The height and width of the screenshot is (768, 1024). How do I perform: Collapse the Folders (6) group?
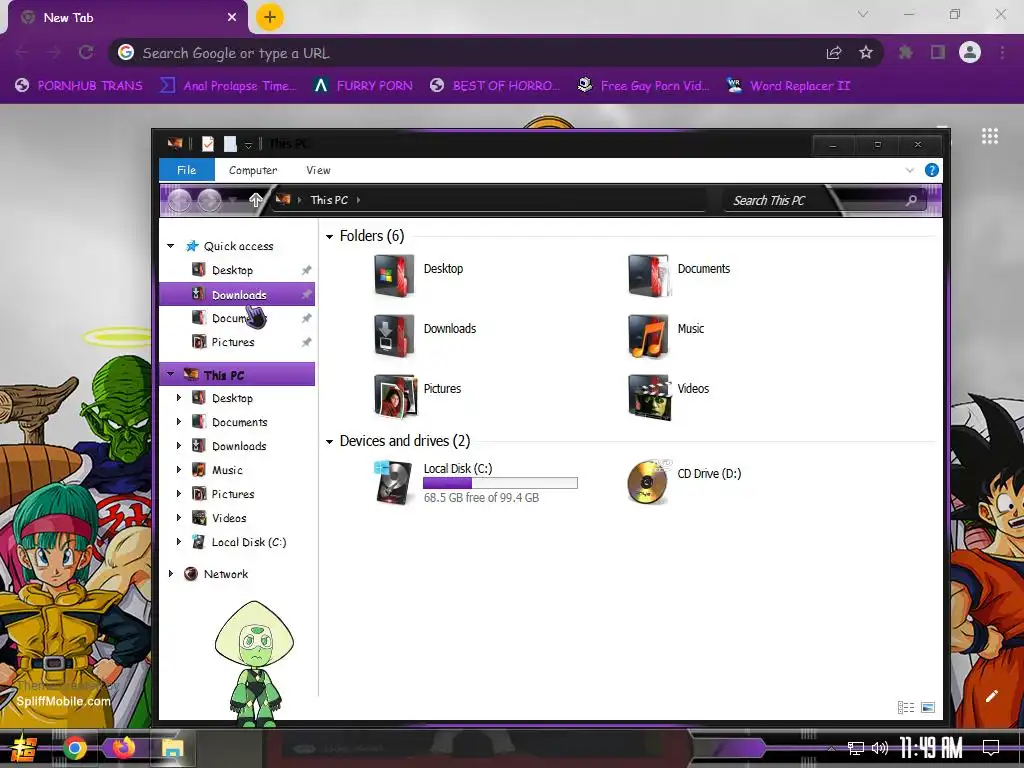(329, 236)
